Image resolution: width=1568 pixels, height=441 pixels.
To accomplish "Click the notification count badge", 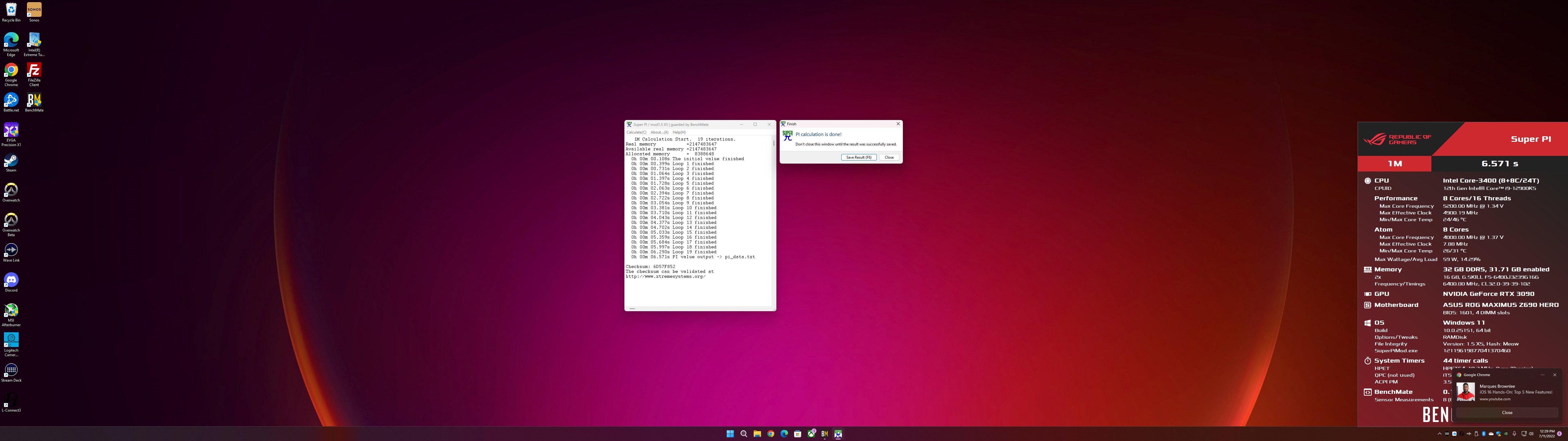I will (1559, 434).
